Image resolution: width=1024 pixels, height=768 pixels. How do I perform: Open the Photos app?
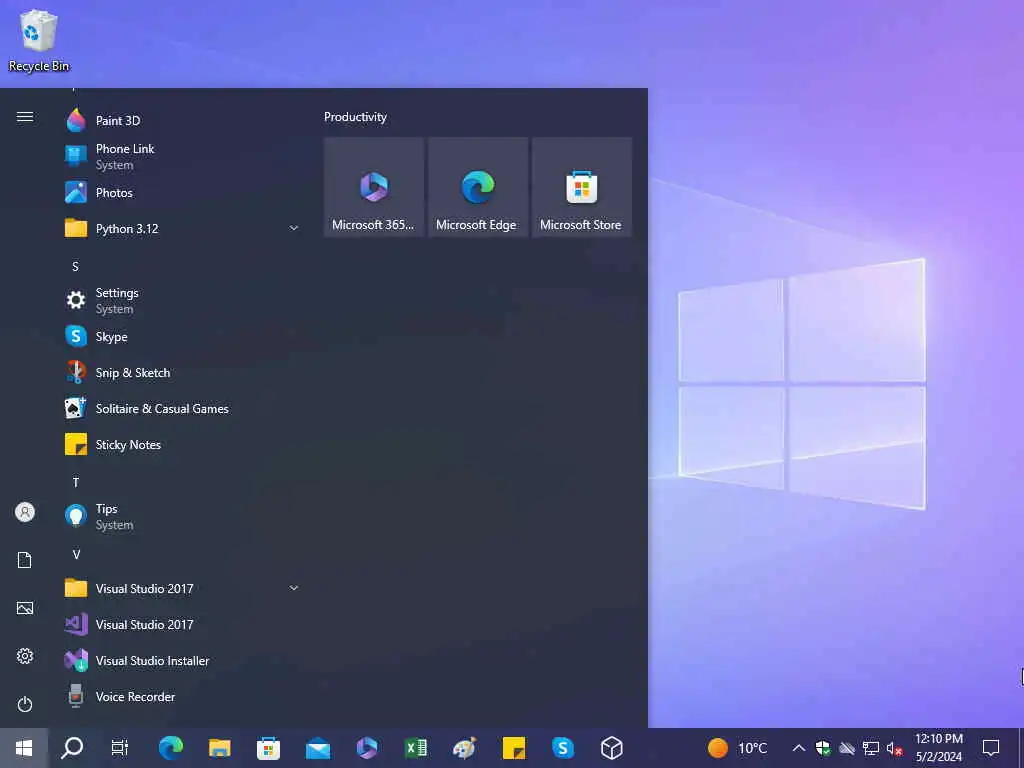pos(183,193)
